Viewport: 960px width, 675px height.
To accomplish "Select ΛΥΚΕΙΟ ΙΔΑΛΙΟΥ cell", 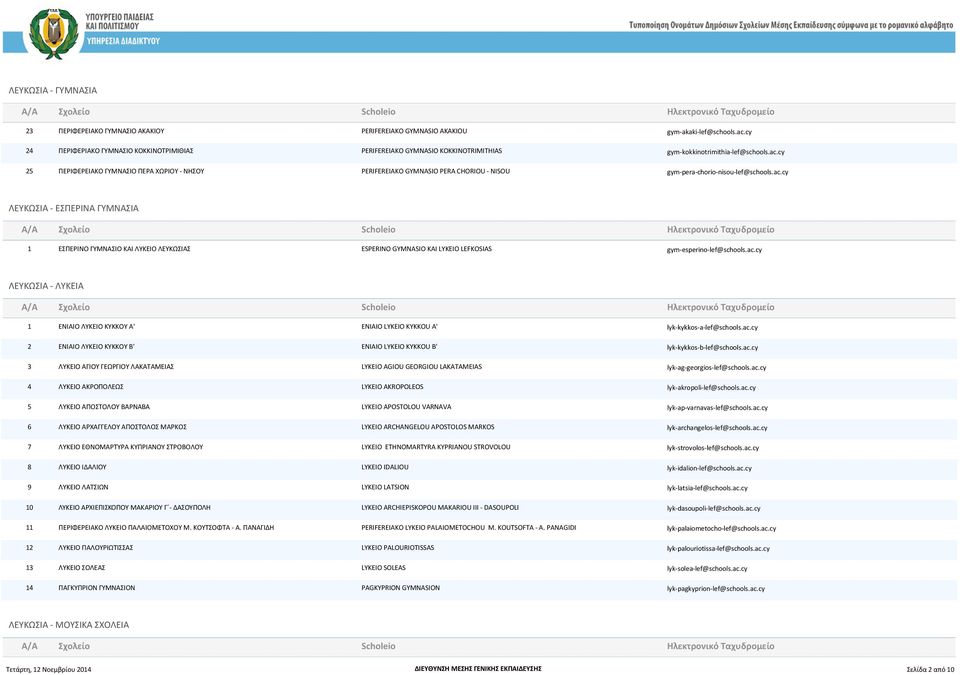I will click(82, 467).
